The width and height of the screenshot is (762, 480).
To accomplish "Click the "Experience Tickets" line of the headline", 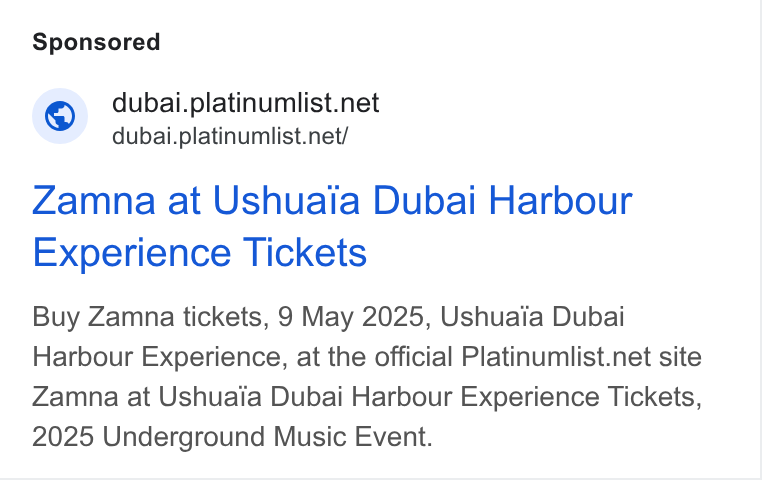I will 199,253.
